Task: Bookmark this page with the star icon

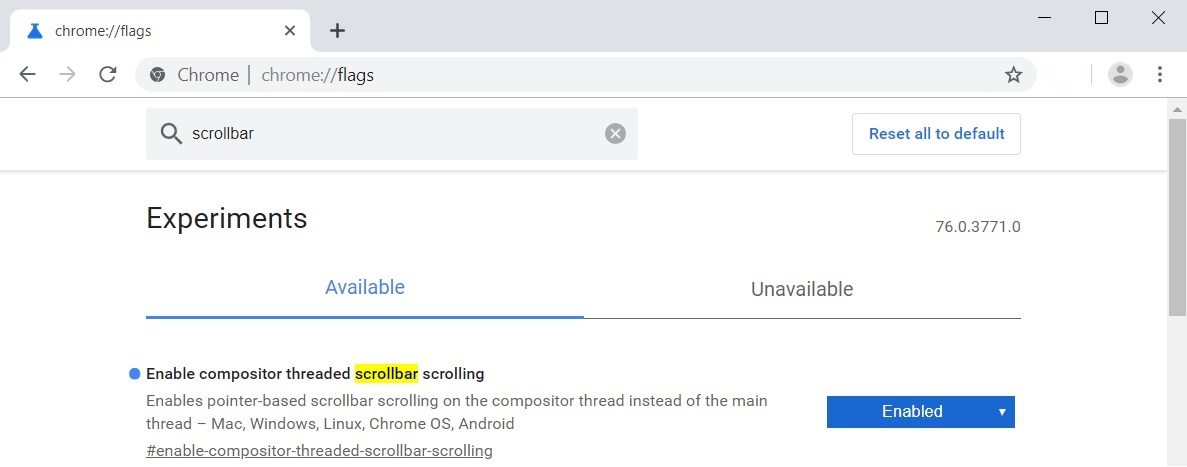Action: tap(1013, 75)
